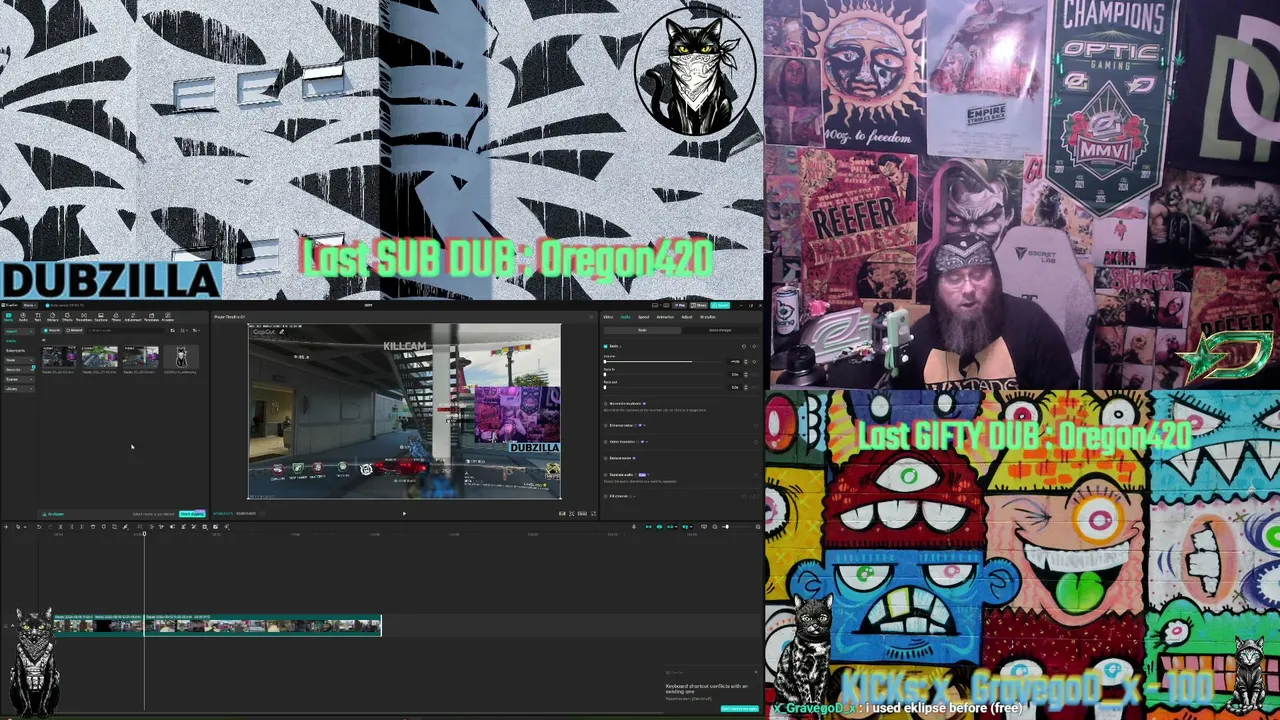Click the Ratio icon in the player controls
This screenshot has height=720, width=1280.
click(582, 513)
